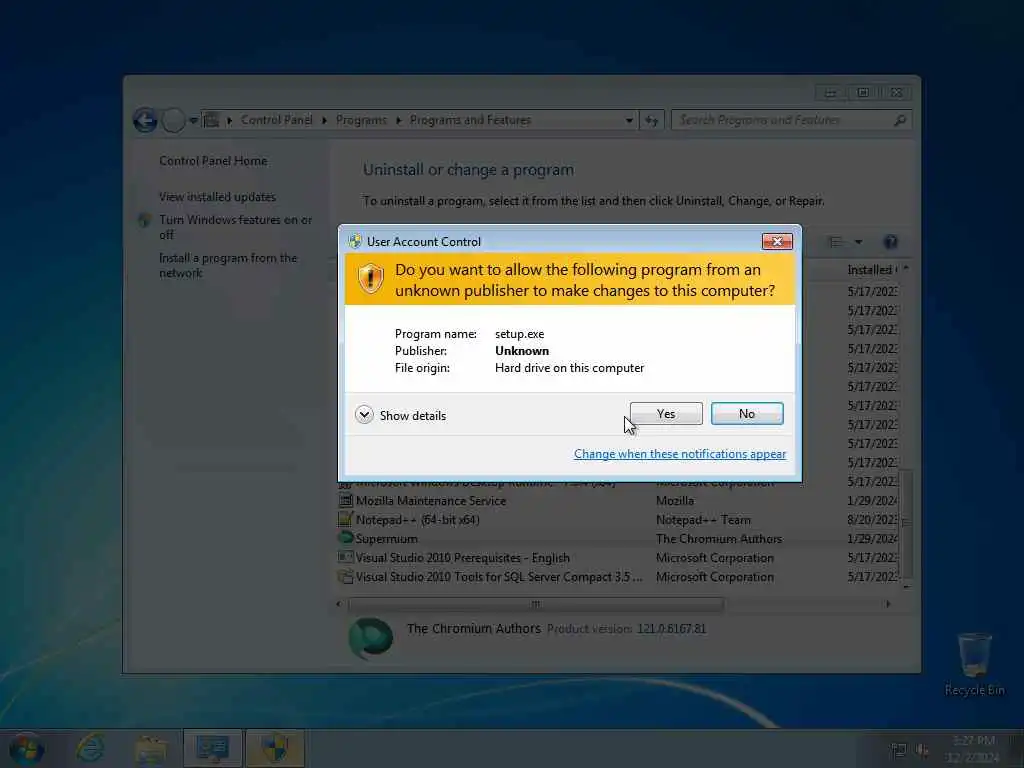
Task: Click product version 121.0.6167.81 in details pane
Action: tap(671, 629)
